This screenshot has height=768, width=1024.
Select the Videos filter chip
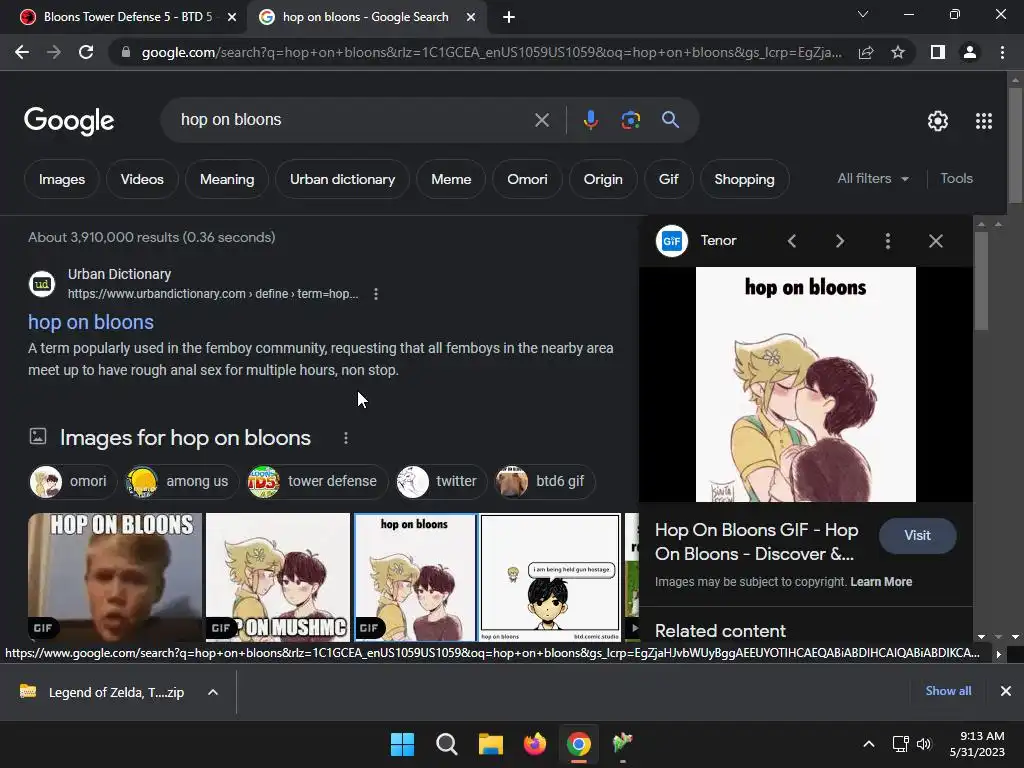pyautogui.click(x=142, y=179)
